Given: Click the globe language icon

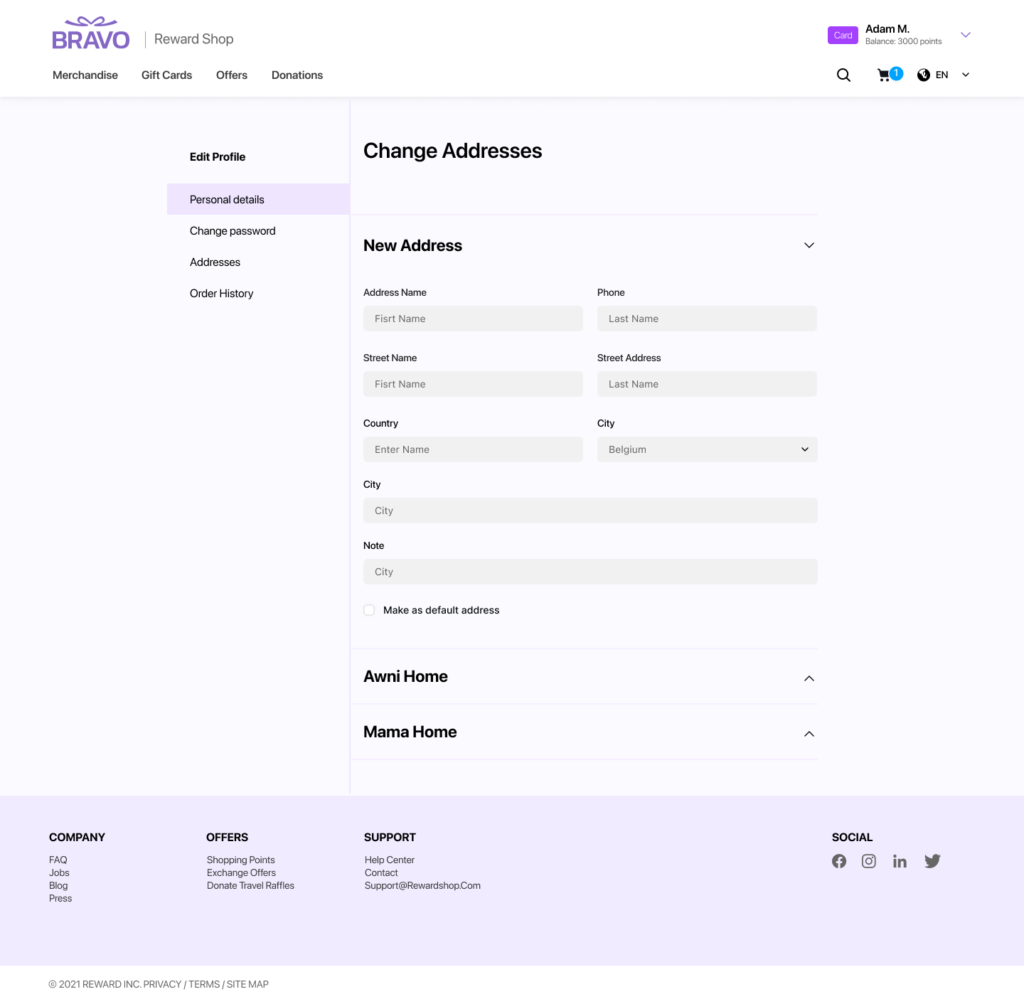Looking at the screenshot, I should pyautogui.click(x=923, y=75).
